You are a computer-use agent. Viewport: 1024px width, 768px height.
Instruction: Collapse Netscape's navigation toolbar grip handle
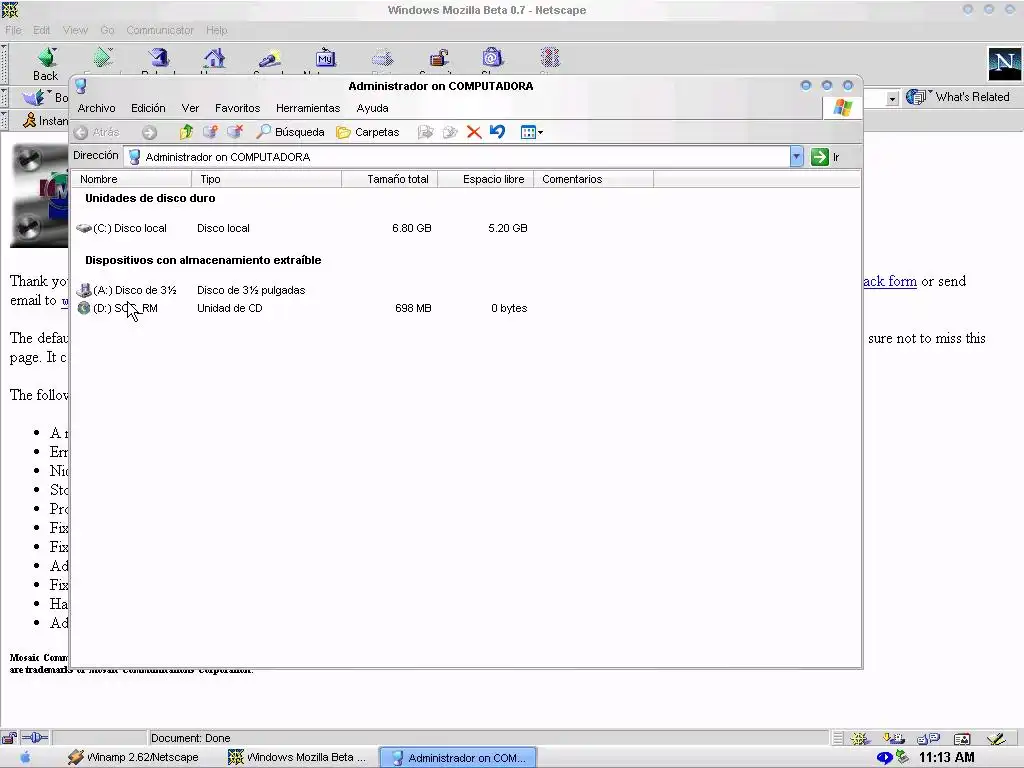pos(4,64)
